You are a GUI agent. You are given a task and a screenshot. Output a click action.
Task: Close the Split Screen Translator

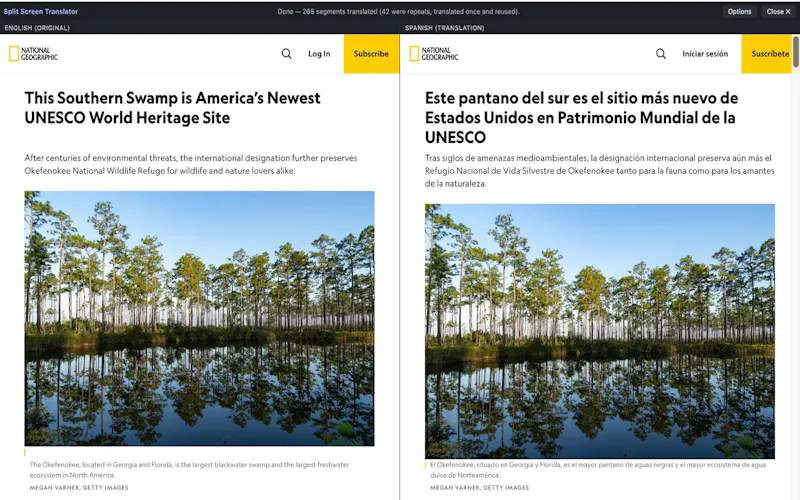coord(779,11)
